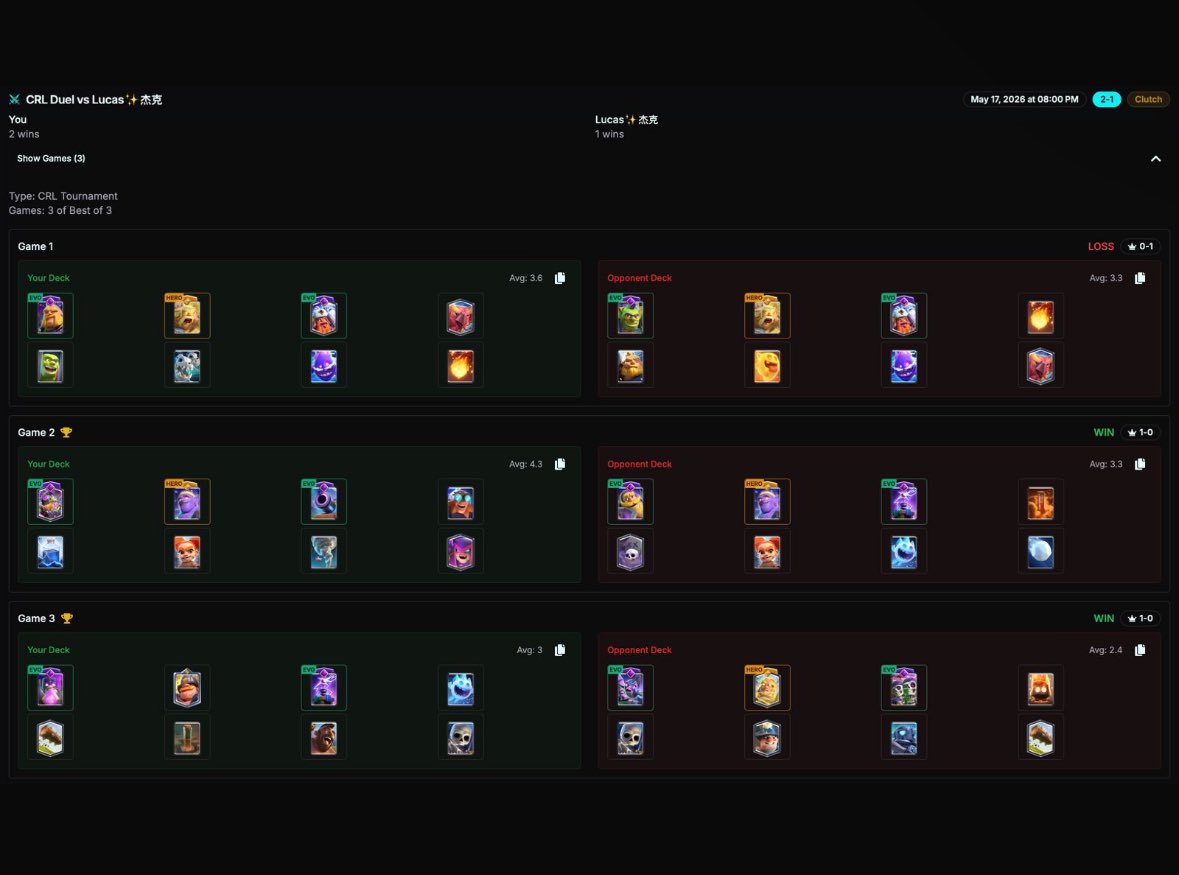Click the Clutch badge
The width and height of the screenshot is (1179, 875).
[x=1148, y=99]
